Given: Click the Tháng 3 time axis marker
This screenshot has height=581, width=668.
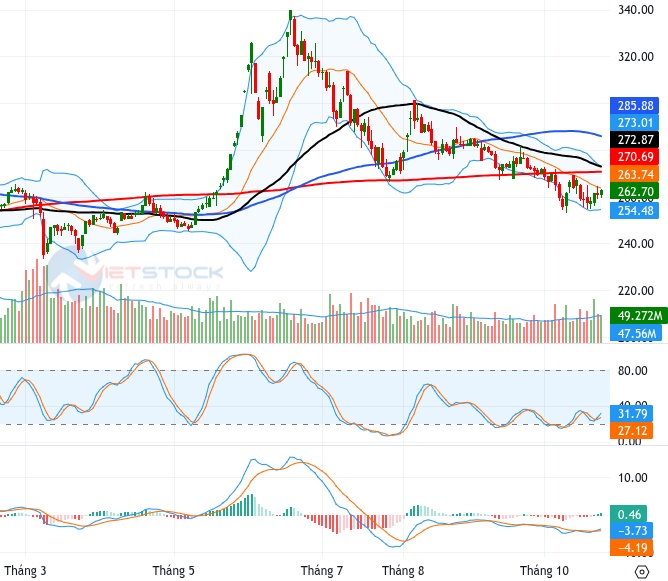Looking at the screenshot, I should click(25, 570).
